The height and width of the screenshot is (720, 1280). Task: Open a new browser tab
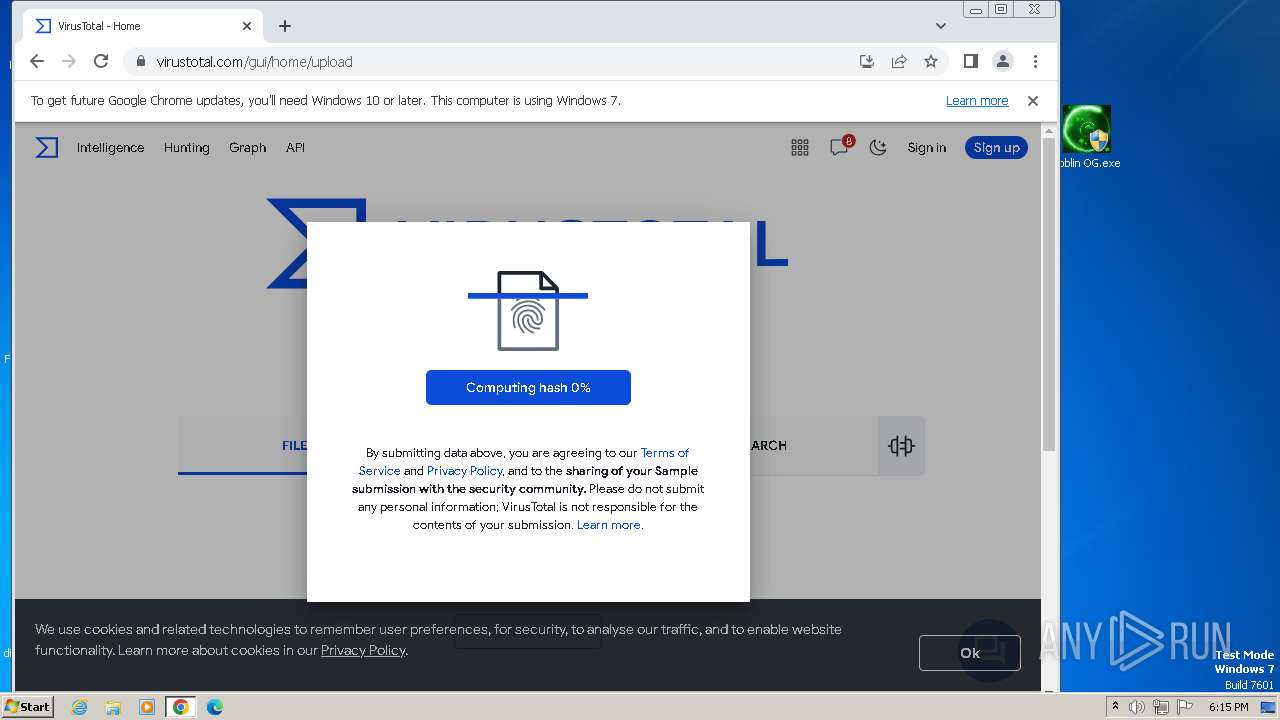[x=285, y=26]
